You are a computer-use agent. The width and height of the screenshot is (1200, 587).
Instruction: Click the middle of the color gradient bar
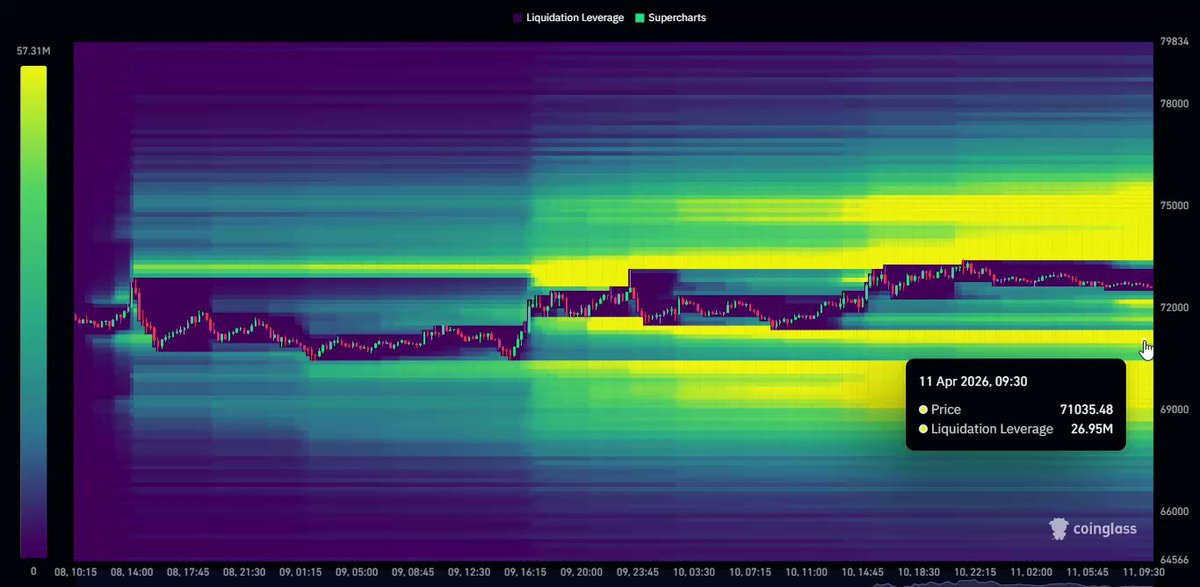click(x=33, y=311)
